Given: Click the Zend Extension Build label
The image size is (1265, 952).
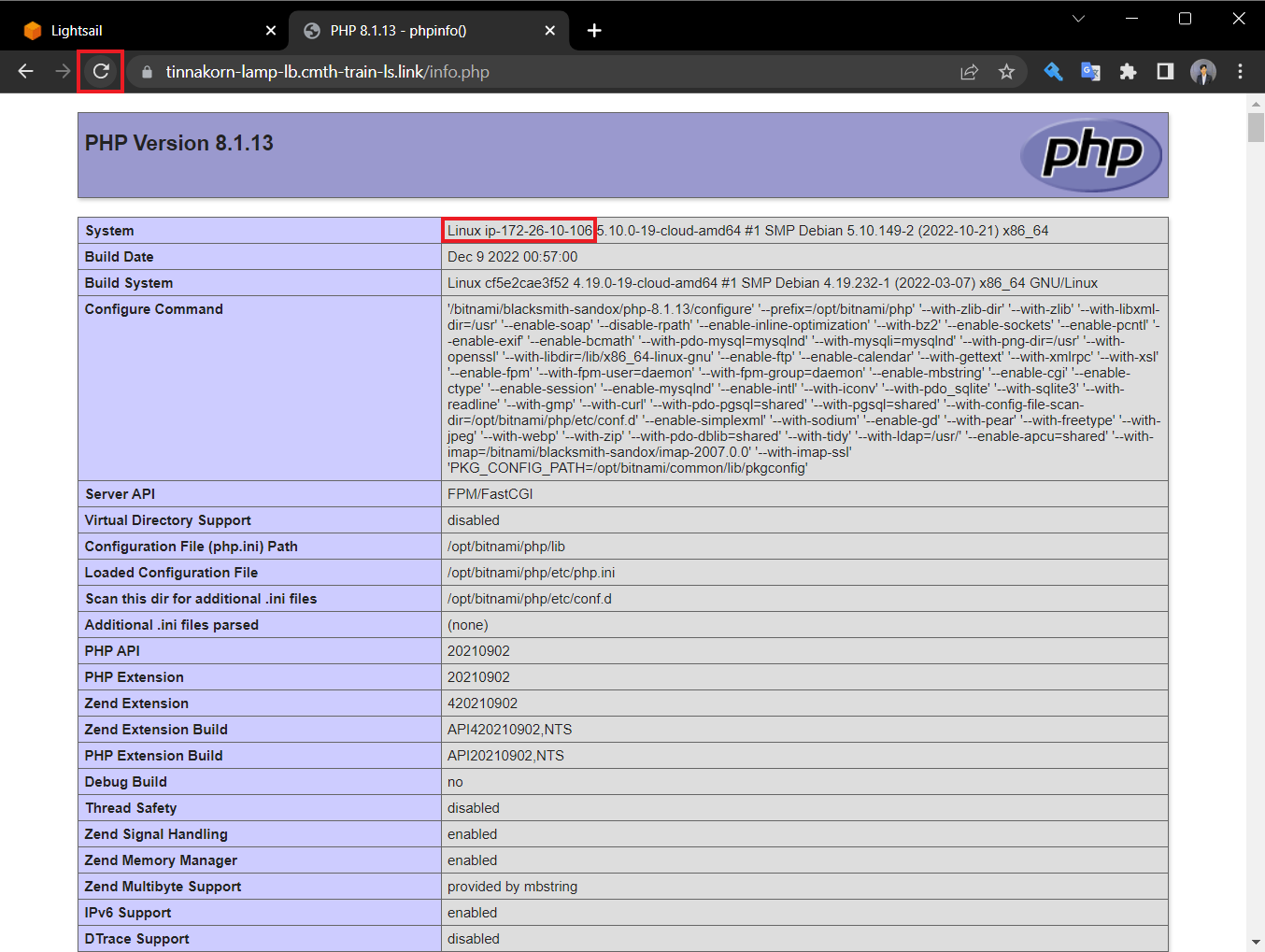Looking at the screenshot, I should pos(156,730).
